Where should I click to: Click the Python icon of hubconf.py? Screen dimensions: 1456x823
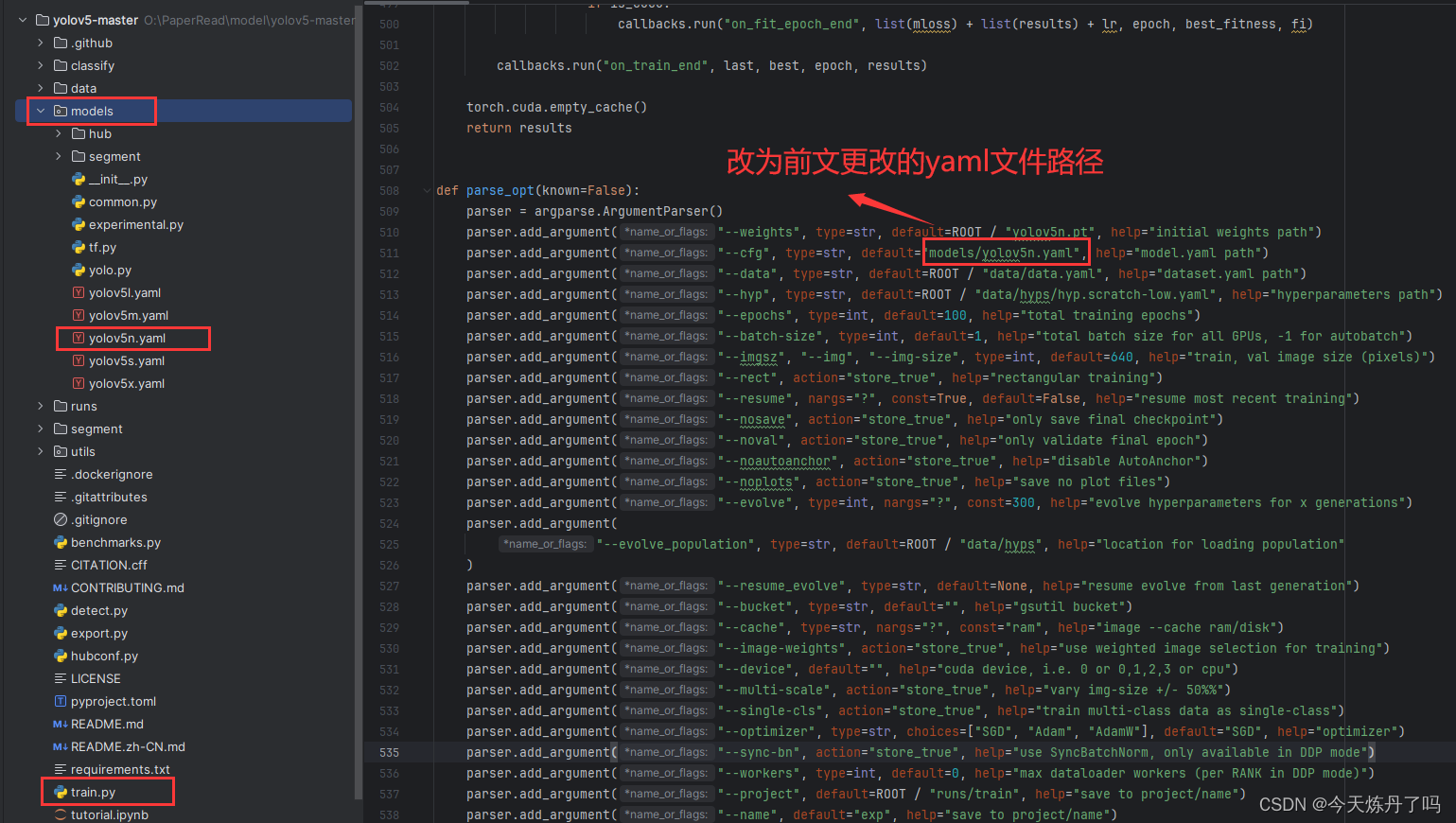point(61,656)
